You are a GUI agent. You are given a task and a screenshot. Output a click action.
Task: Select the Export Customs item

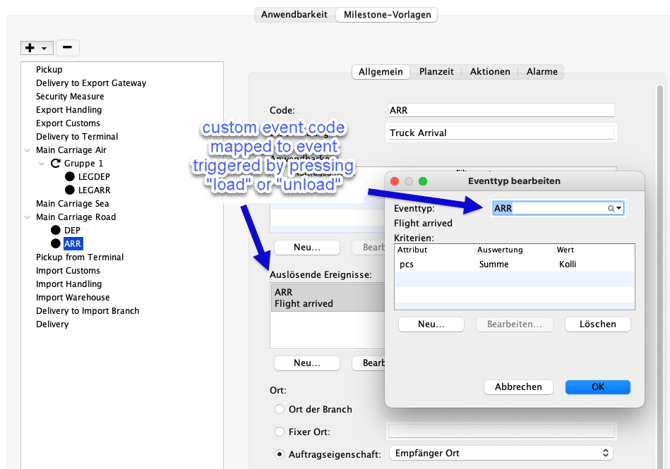(x=68, y=123)
